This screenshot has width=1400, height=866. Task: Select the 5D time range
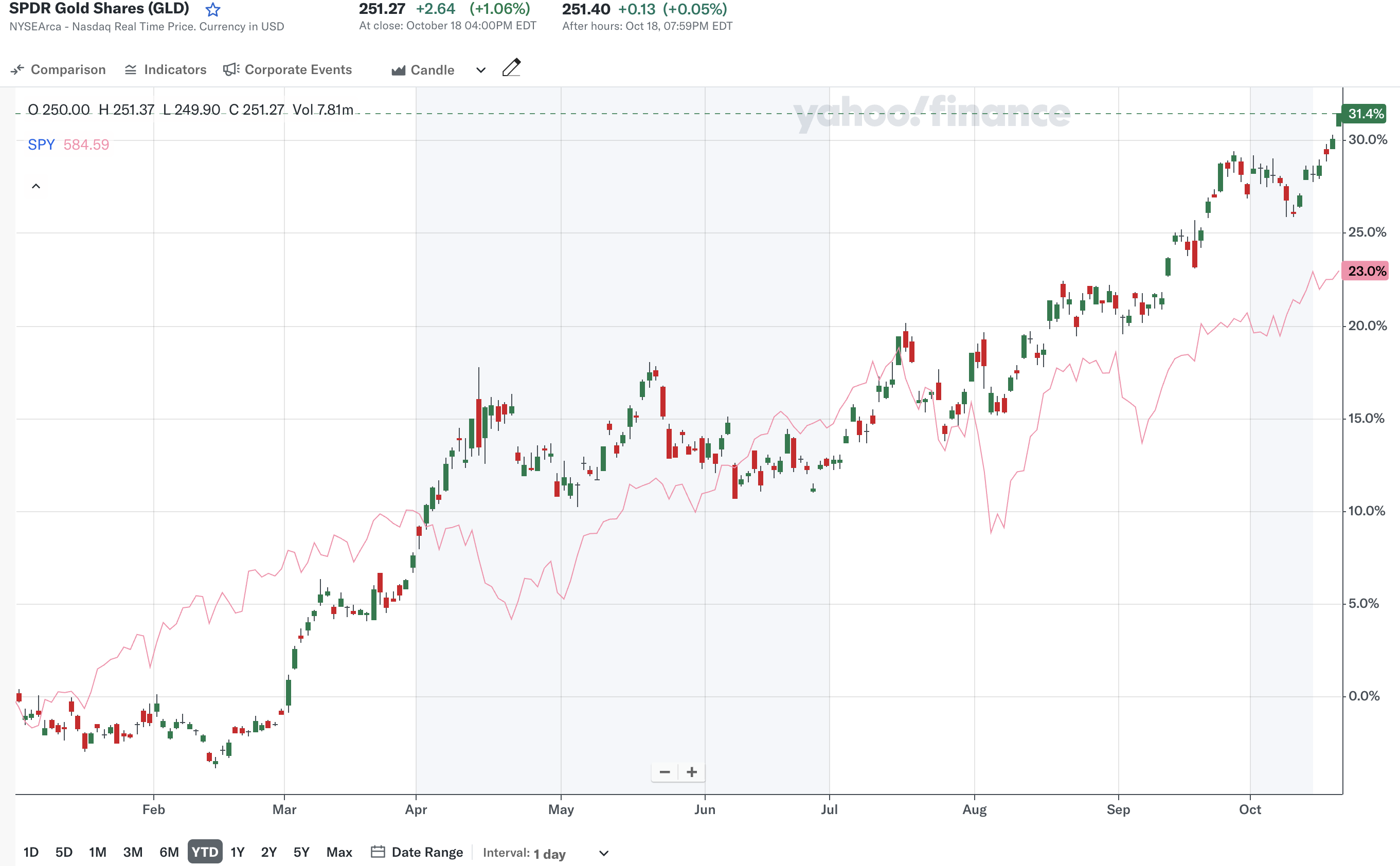click(x=64, y=852)
